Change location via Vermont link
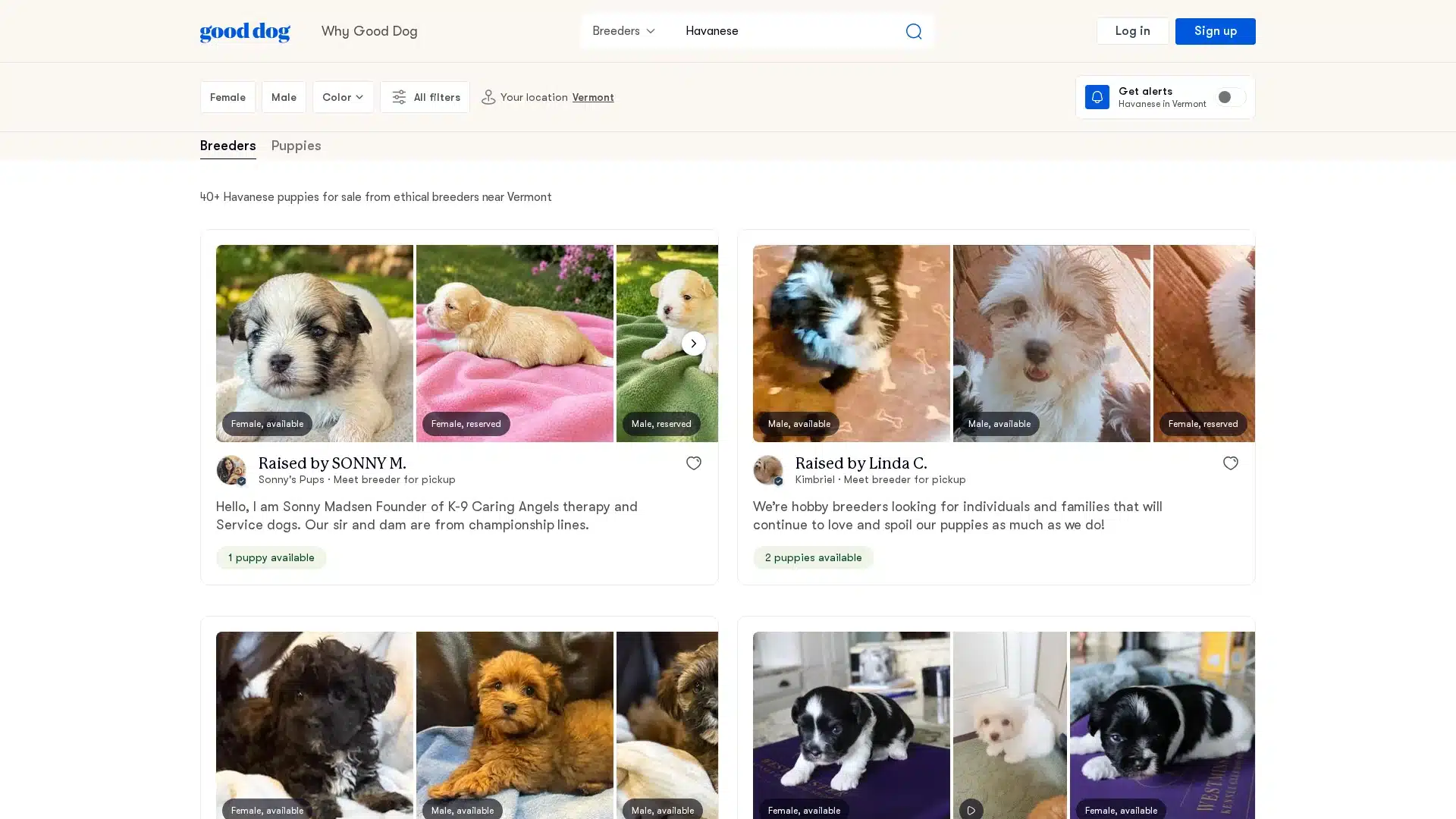The height and width of the screenshot is (819, 1456). (x=593, y=97)
